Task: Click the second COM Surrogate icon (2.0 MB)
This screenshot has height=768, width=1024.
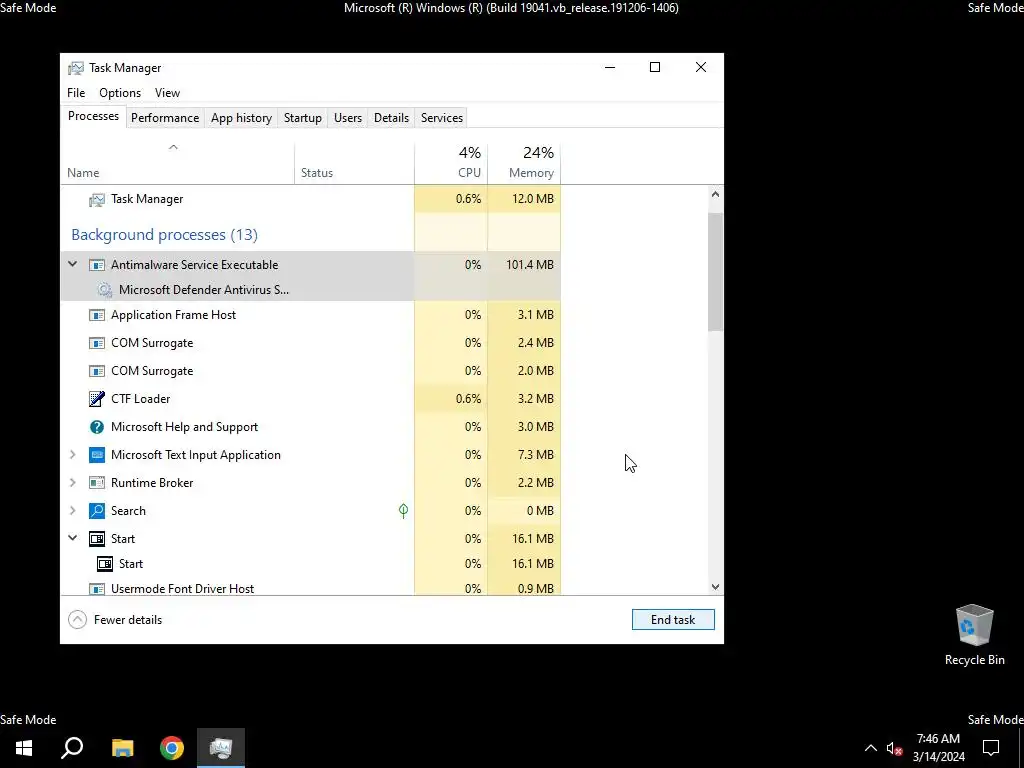Action: point(97,371)
